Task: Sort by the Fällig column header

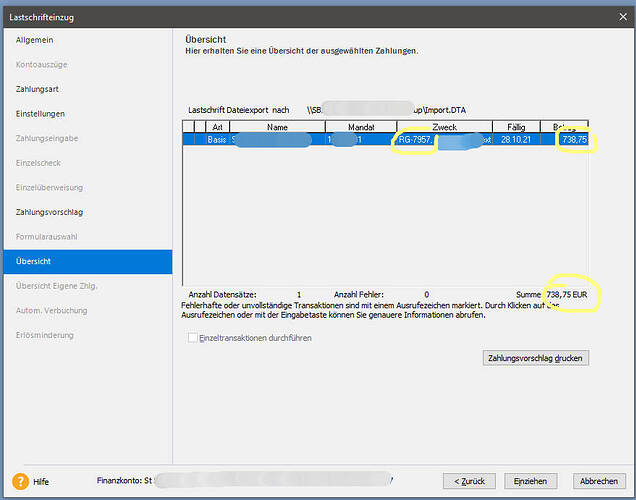Action: point(516,127)
